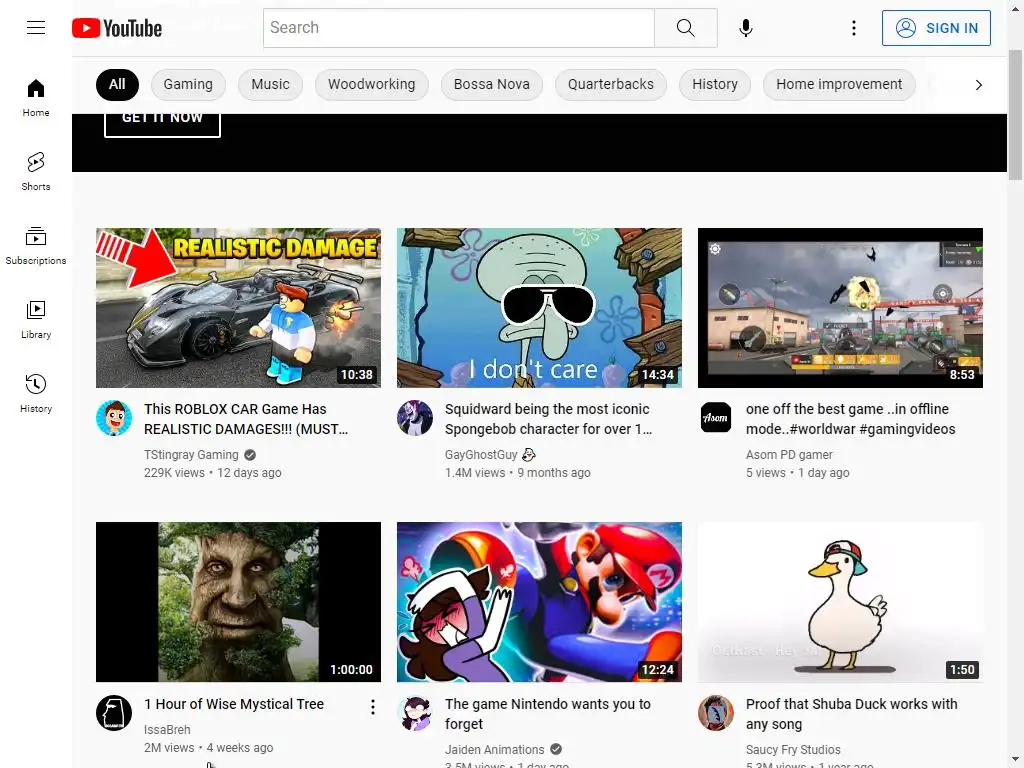Open the hamburger guide menu
1024x768 pixels.
click(x=36, y=27)
